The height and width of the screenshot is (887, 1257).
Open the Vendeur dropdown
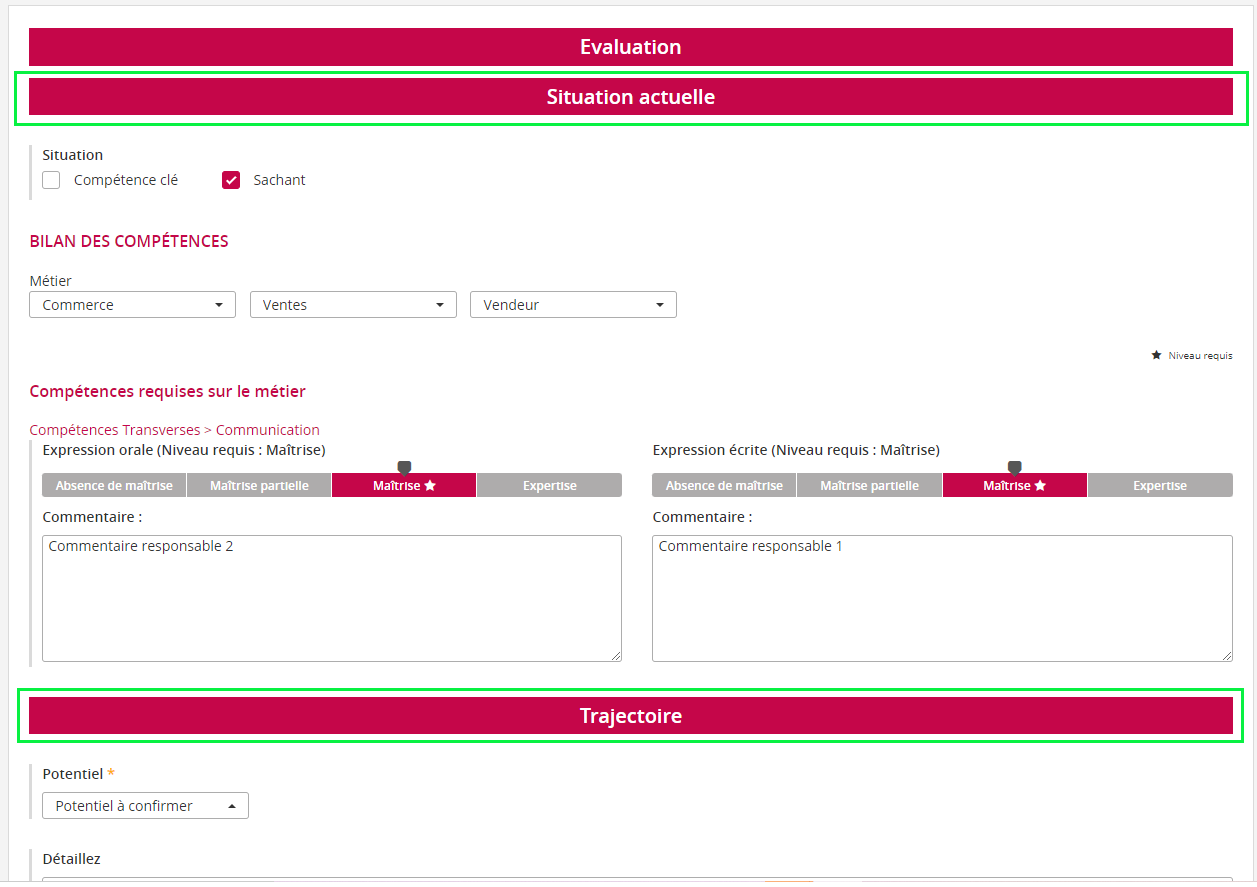[x=573, y=305]
